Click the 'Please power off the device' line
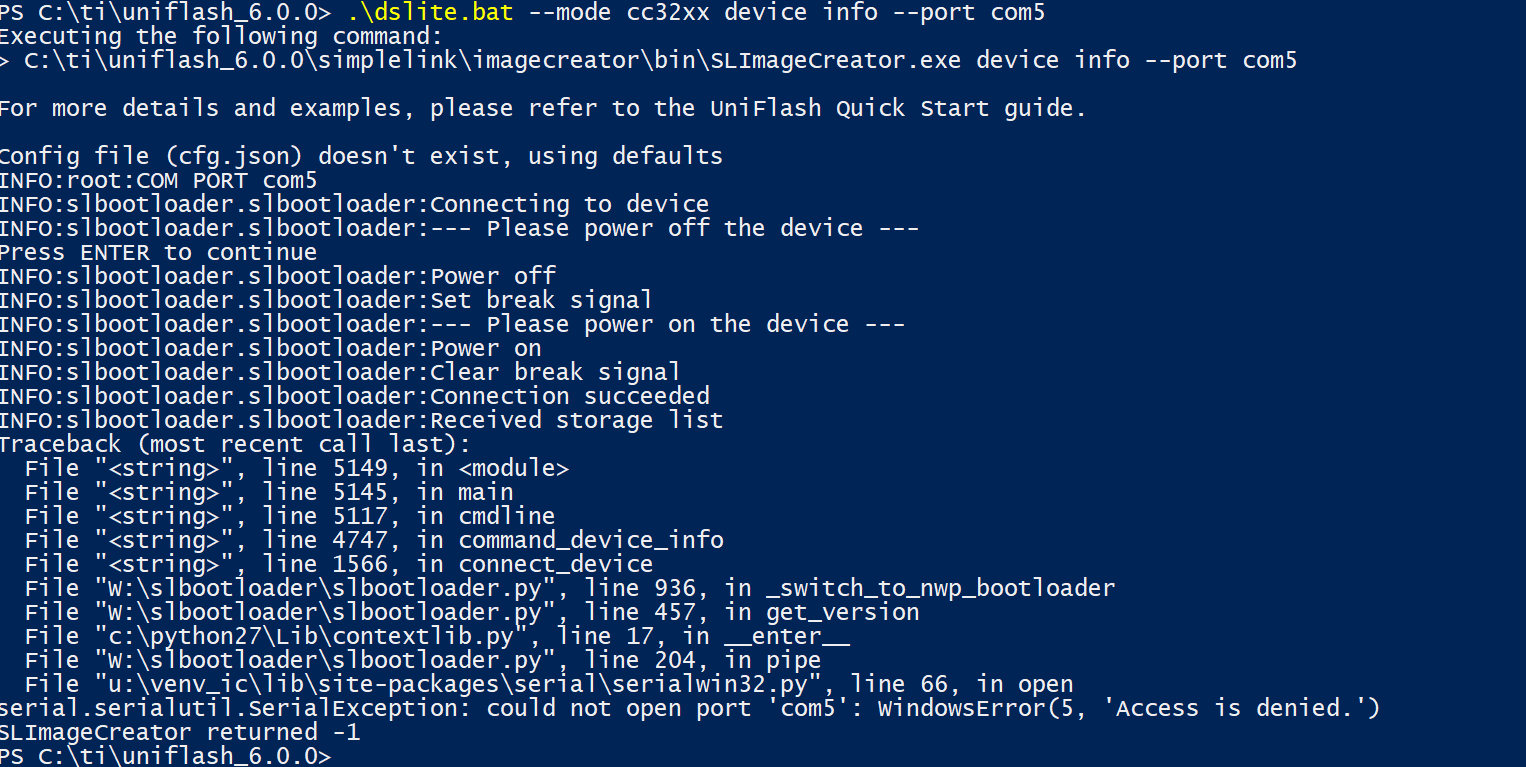Screen dimensions: 1526x767 459,229
